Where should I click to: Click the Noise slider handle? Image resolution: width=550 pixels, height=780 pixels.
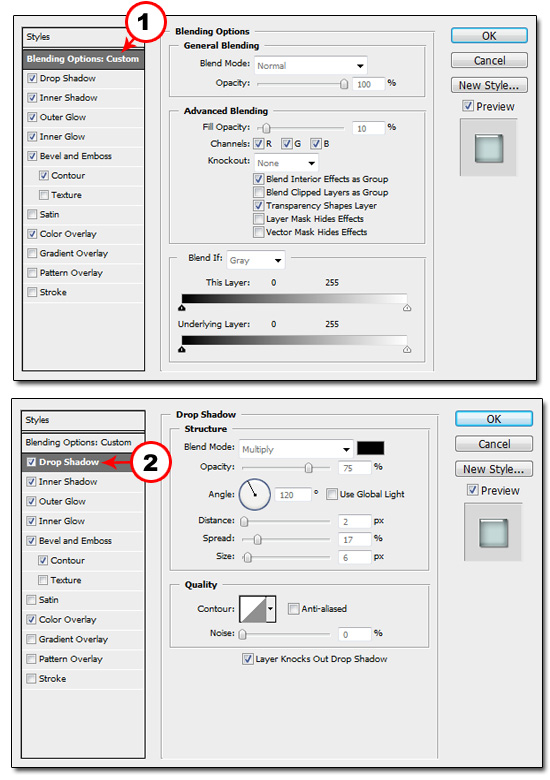(x=243, y=634)
